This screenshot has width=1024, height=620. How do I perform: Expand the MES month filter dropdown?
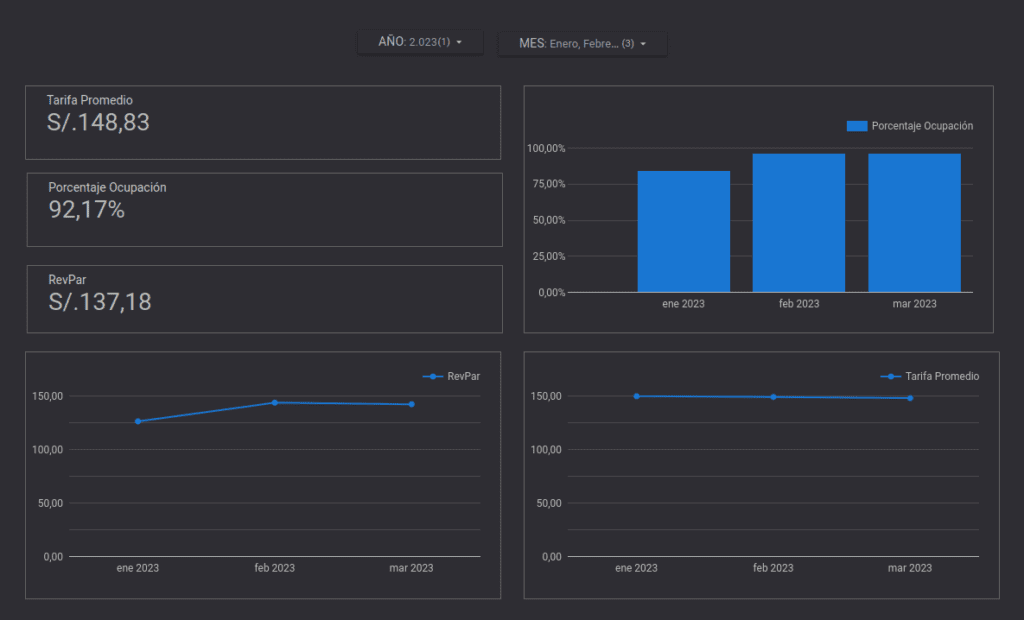582,43
